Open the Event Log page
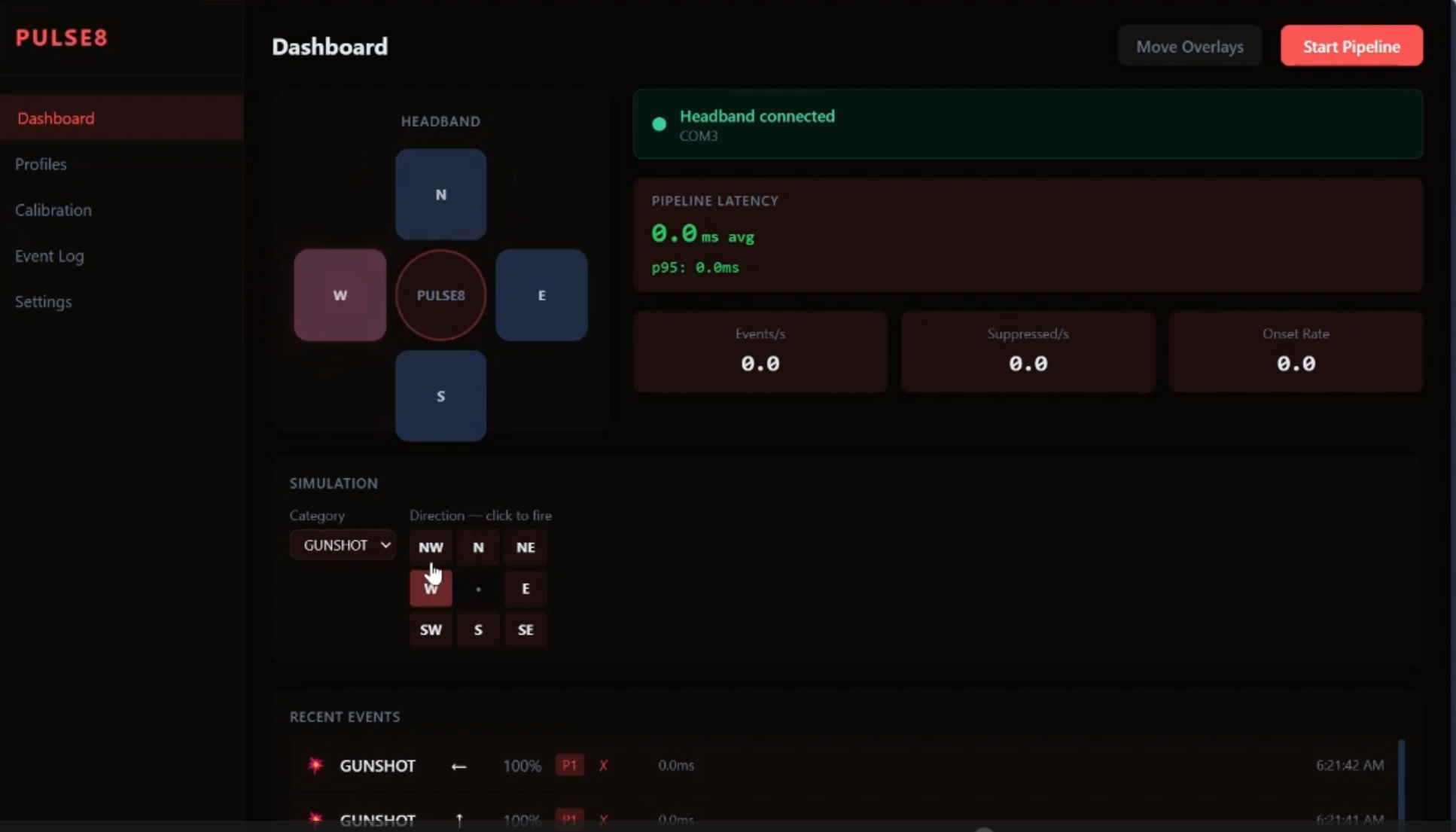Image resolution: width=1456 pixels, height=832 pixels. coord(50,256)
